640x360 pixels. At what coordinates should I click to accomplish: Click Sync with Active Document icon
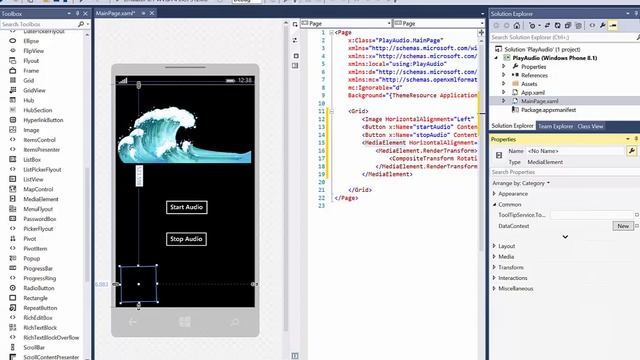547,26
